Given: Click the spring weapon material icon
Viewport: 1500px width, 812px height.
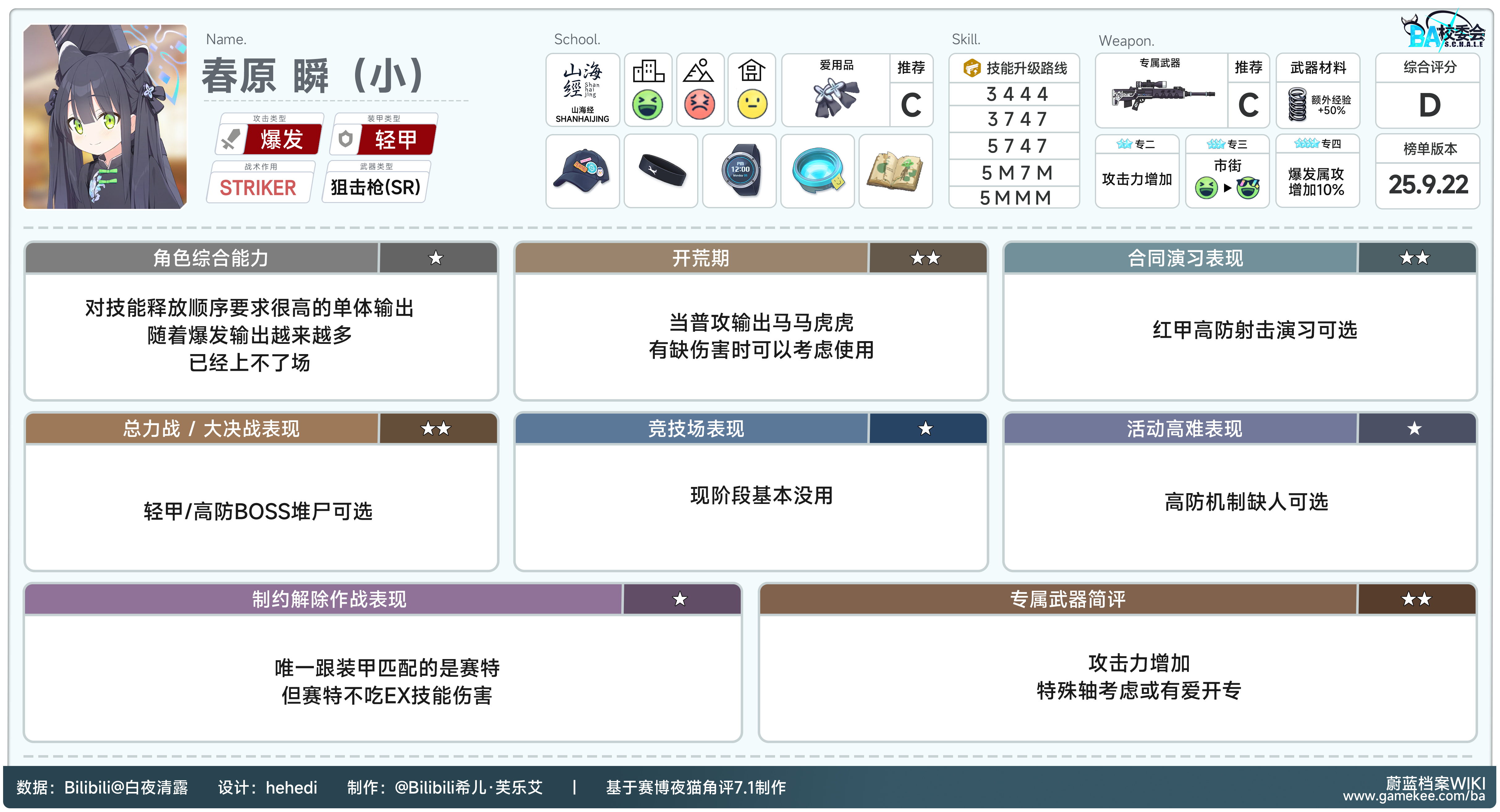Looking at the screenshot, I should [1297, 104].
